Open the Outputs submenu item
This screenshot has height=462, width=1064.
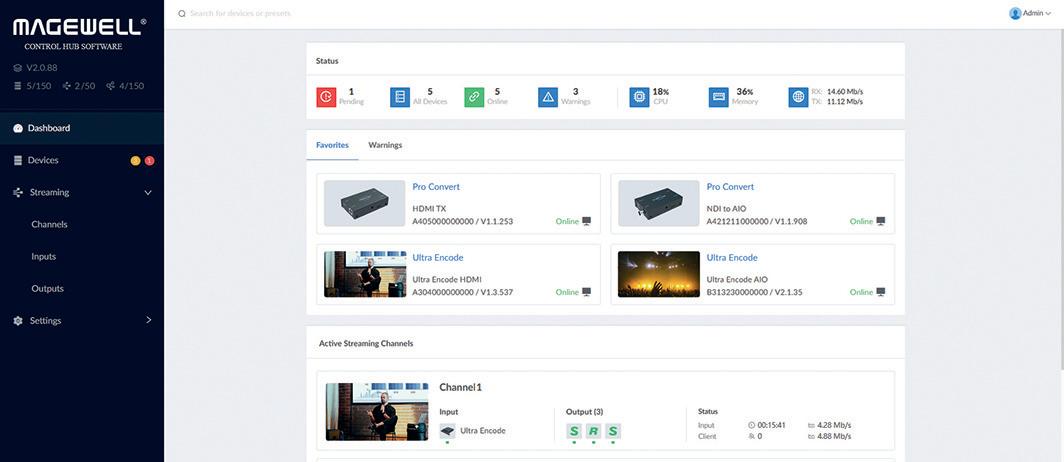tap(48, 288)
